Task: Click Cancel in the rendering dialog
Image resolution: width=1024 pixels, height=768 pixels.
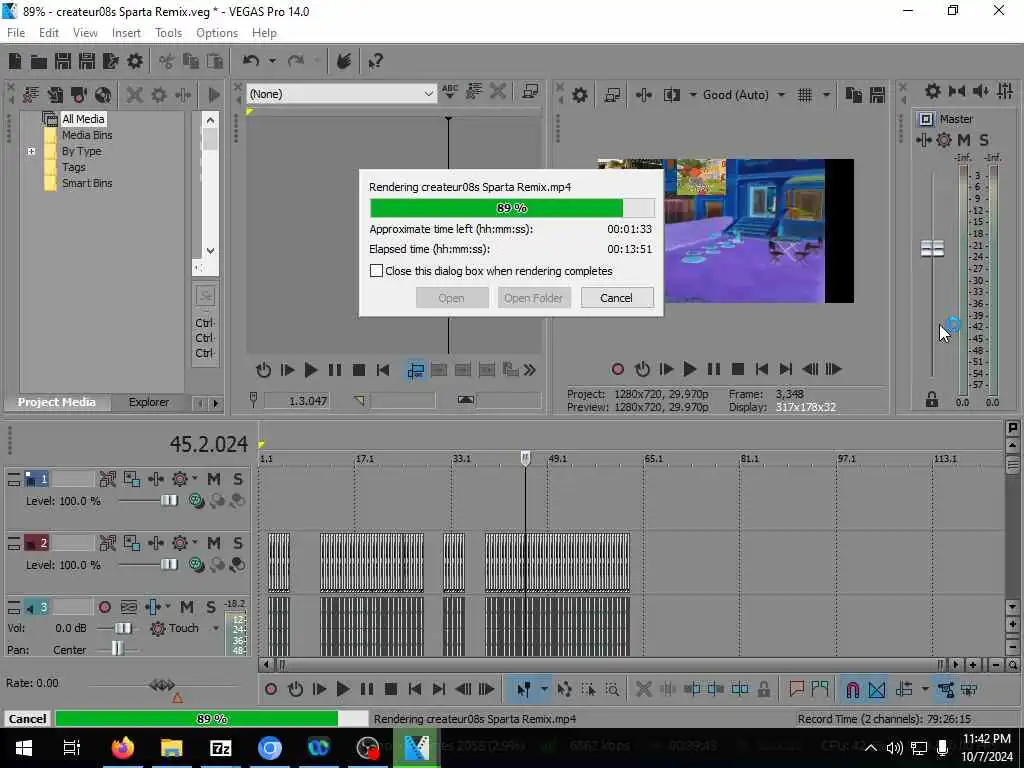Action: coord(616,298)
